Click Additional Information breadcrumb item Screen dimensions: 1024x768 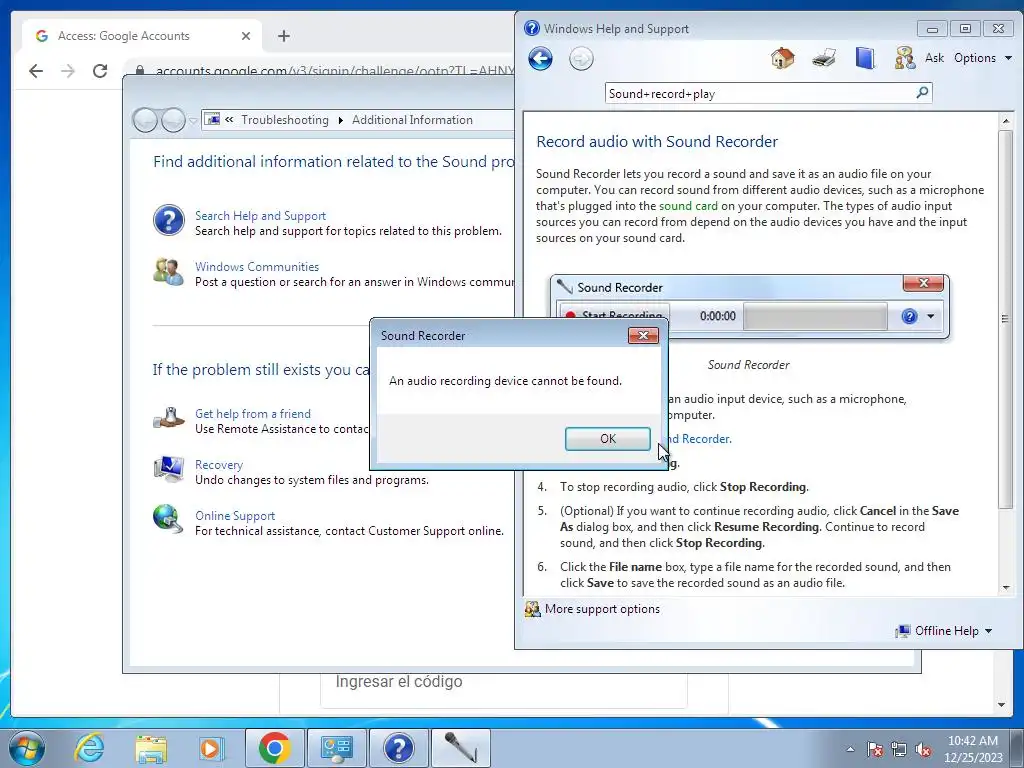point(412,120)
